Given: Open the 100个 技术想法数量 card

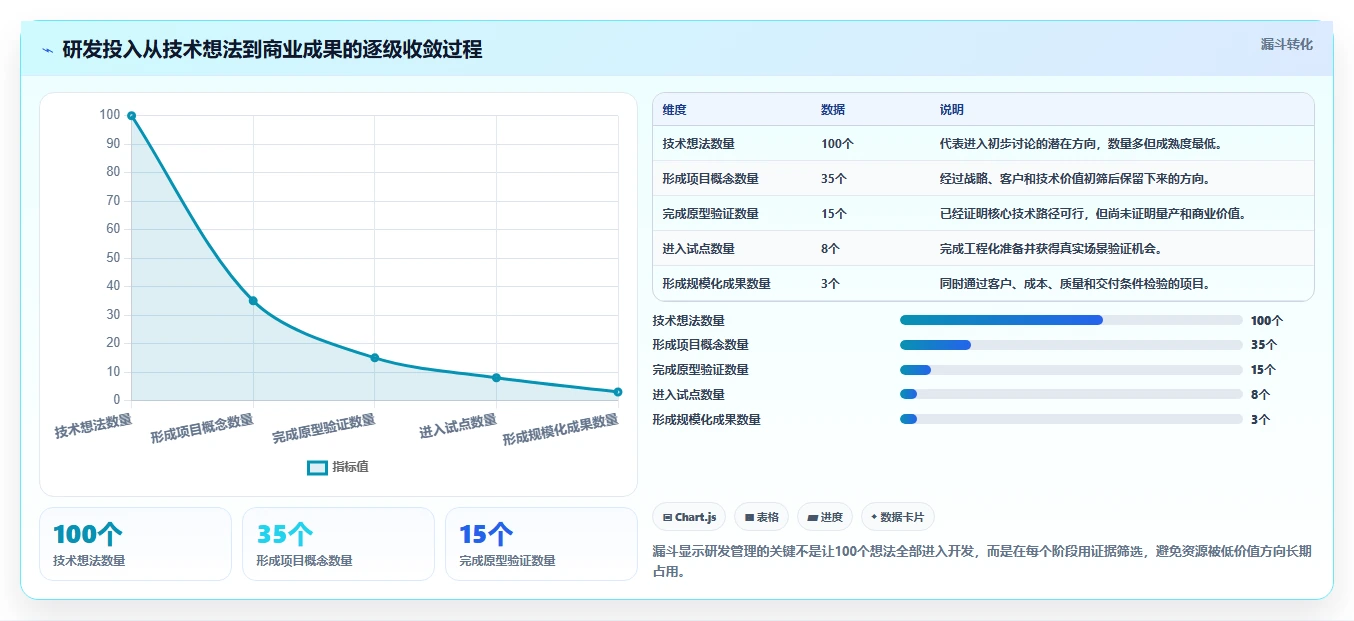Looking at the screenshot, I should 135,544.
